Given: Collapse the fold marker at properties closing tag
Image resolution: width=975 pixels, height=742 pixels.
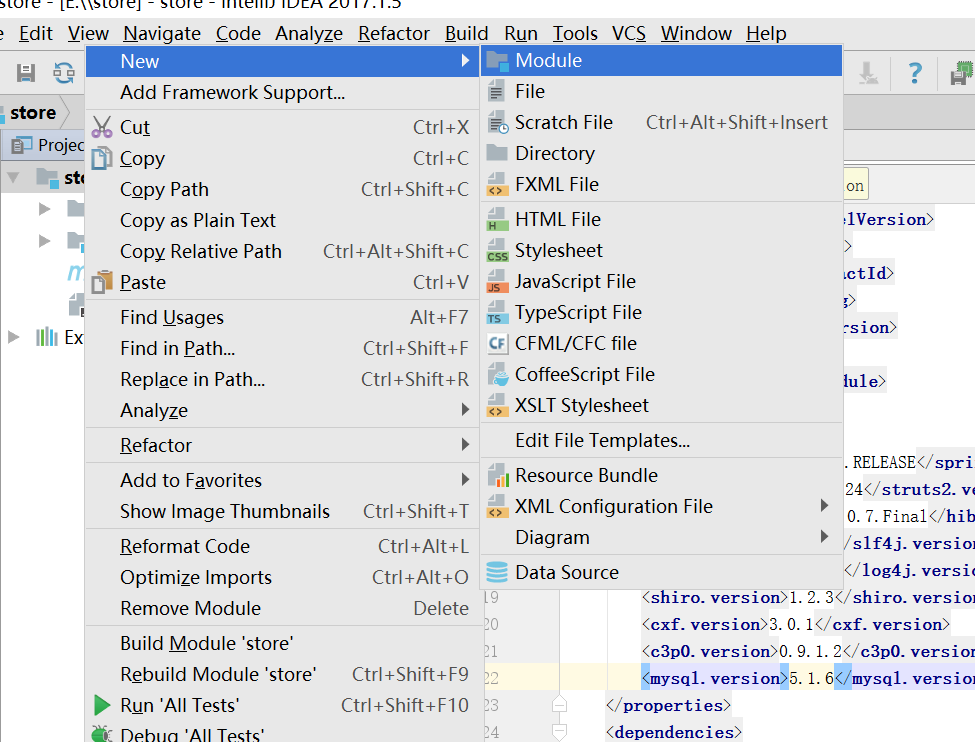Looking at the screenshot, I should coord(559,704).
